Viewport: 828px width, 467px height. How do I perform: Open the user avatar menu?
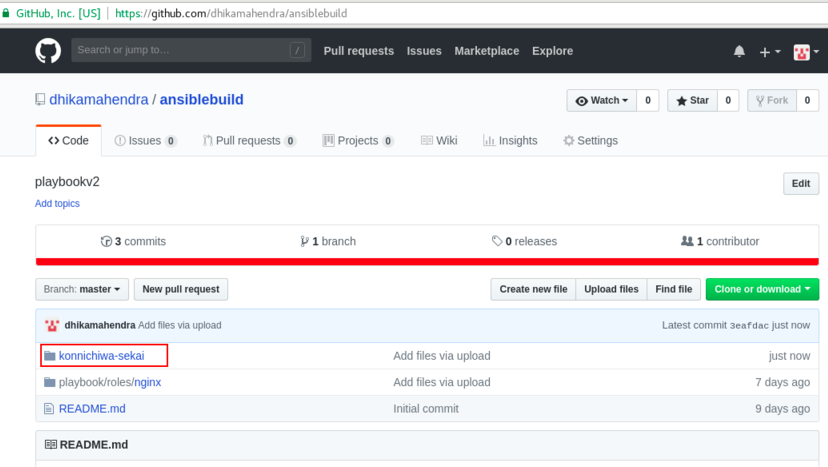click(806, 52)
